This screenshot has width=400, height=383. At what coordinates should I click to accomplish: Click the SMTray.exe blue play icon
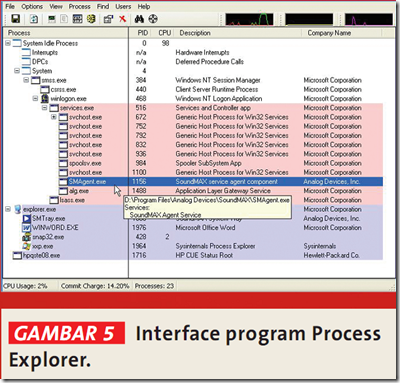pyautogui.click(x=27, y=219)
